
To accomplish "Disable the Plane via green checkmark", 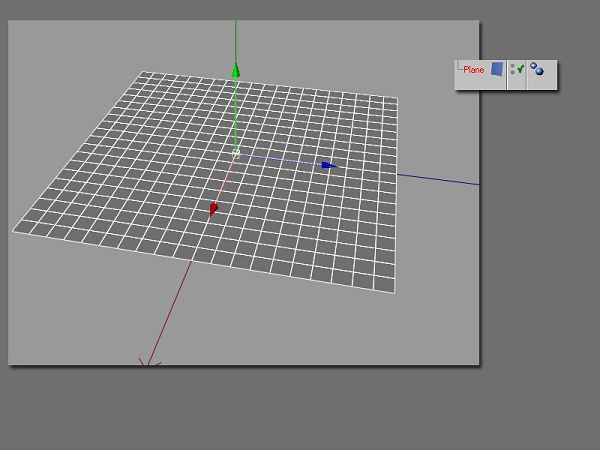I will (520, 69).
